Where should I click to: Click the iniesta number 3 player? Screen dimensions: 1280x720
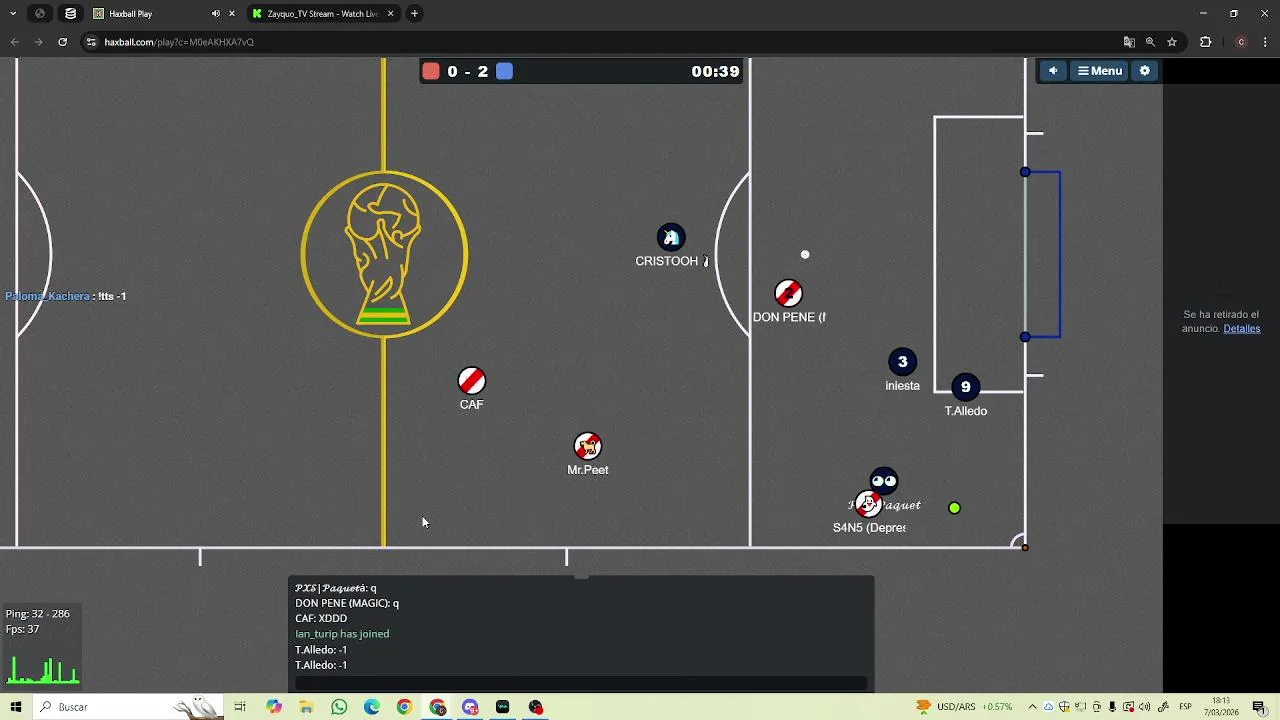click(902, 362)
